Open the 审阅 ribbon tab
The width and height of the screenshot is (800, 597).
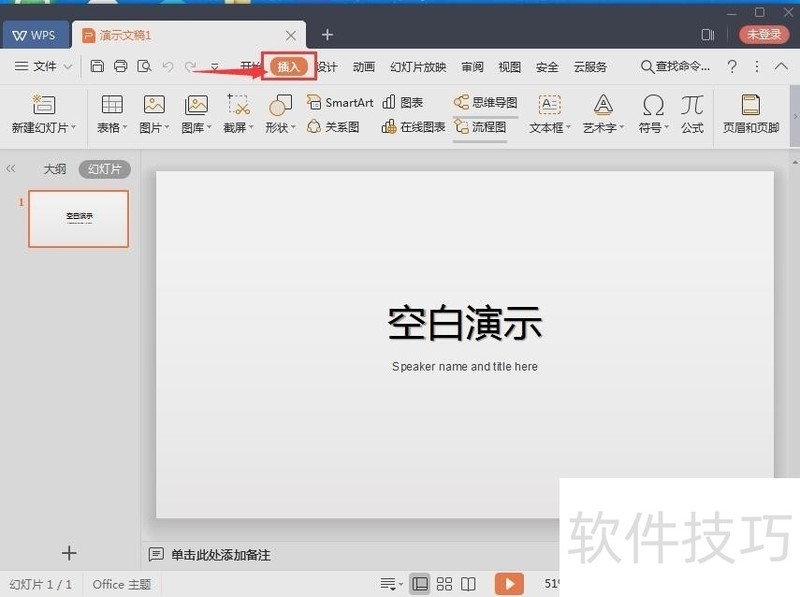[472, 67]
